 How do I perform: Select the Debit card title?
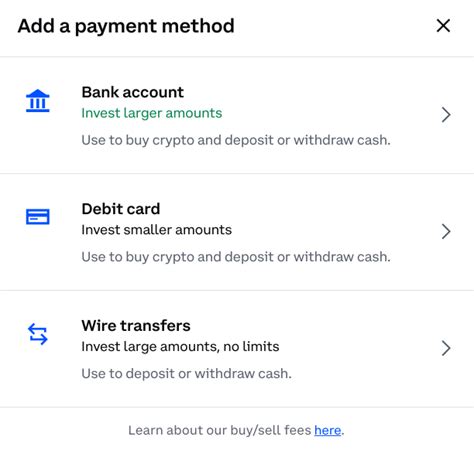click(x=121, y=209)
